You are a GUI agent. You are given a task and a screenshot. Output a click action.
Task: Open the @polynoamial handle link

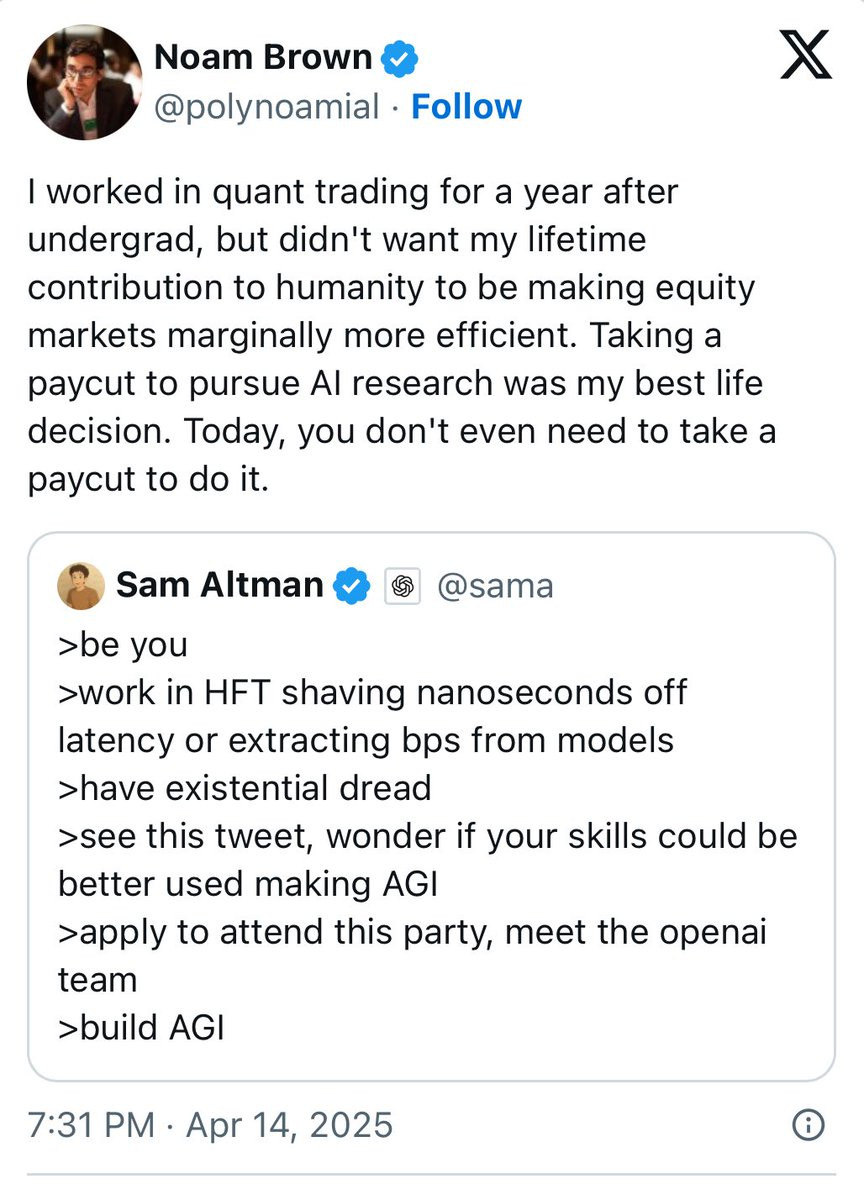coord(266,107)
